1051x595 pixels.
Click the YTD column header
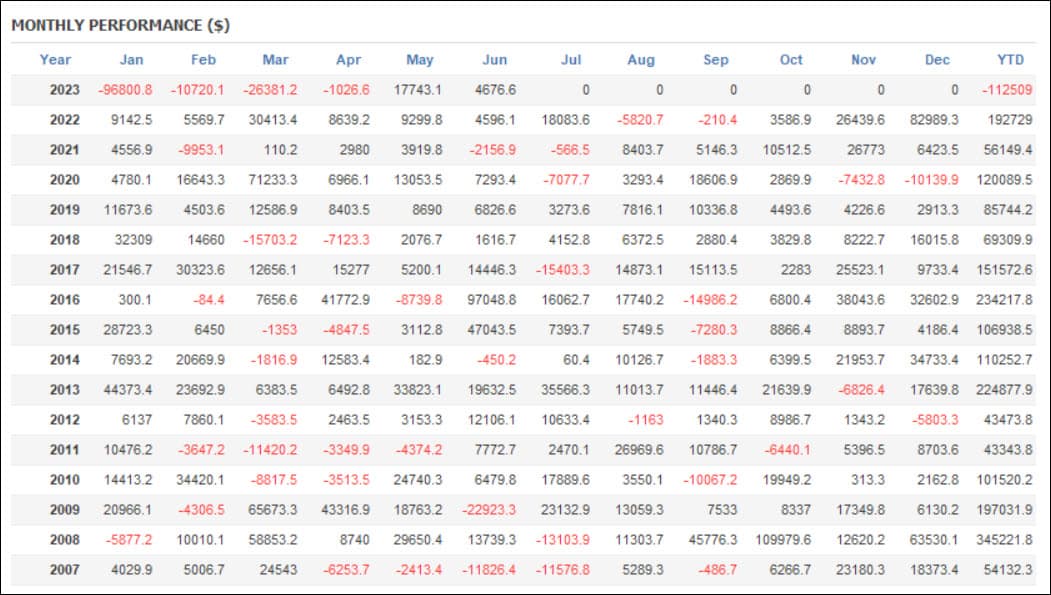tap(1010, 60)
